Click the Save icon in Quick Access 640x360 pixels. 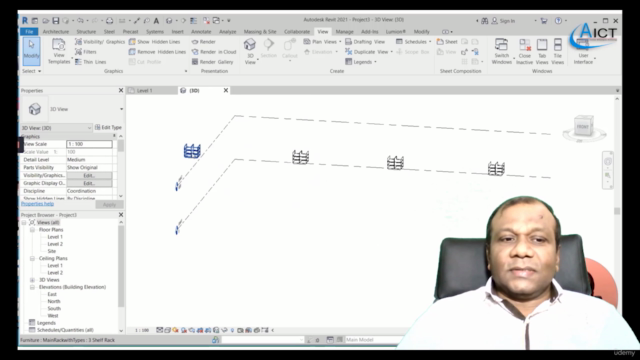pyautogui.click(x=56, y=20)
